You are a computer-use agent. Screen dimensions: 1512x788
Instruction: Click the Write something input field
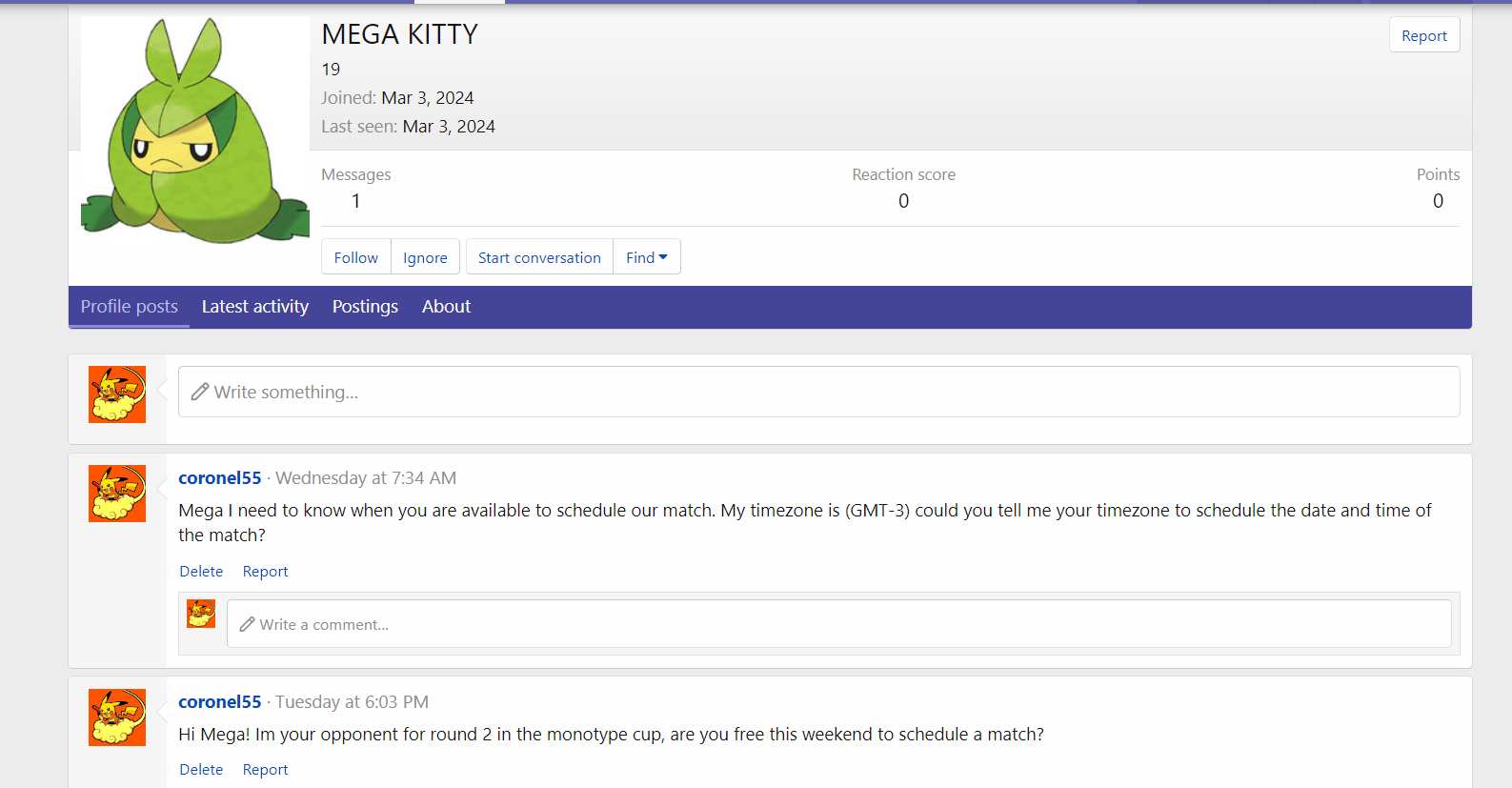point(817,392)
